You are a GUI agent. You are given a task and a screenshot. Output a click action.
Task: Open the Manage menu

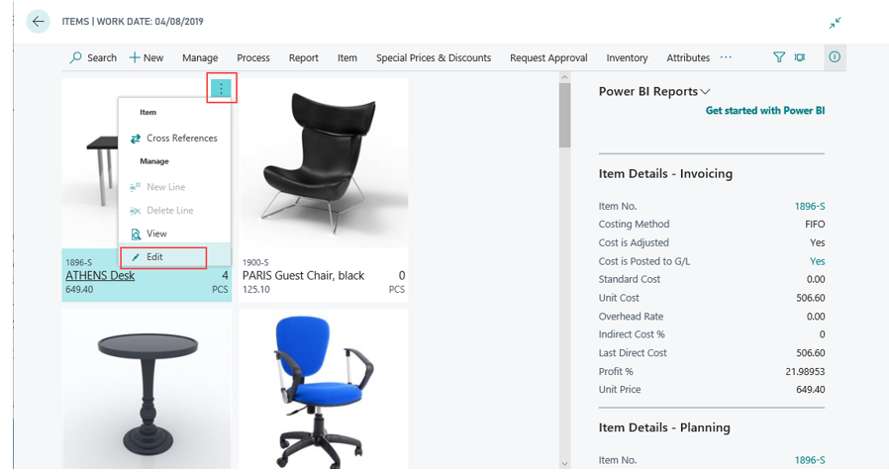pyautogui.click(x=200, y=58)
